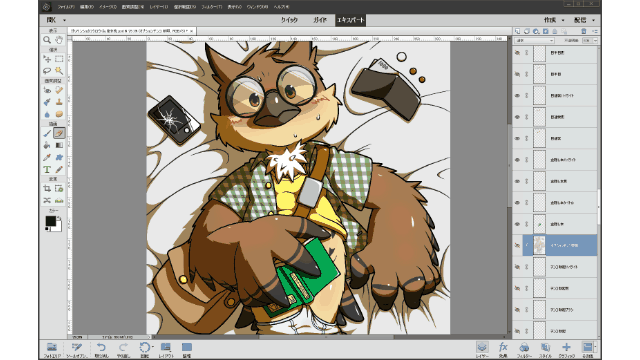Select the Crop tool
Viewport: 640px width, 360px height.
[47, 189]
